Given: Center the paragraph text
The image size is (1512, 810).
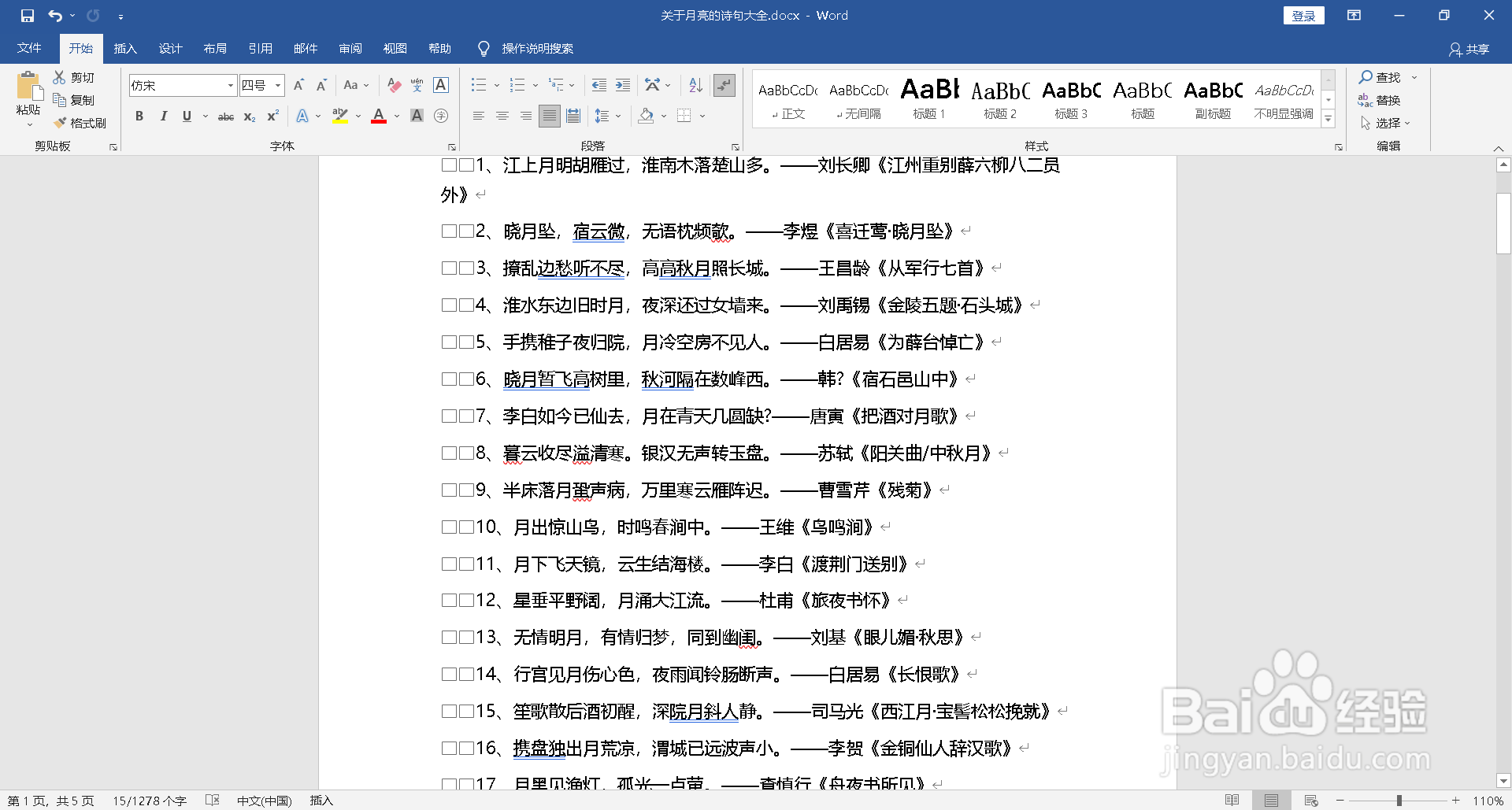Looking at the screenshot, I should (502, 117).
